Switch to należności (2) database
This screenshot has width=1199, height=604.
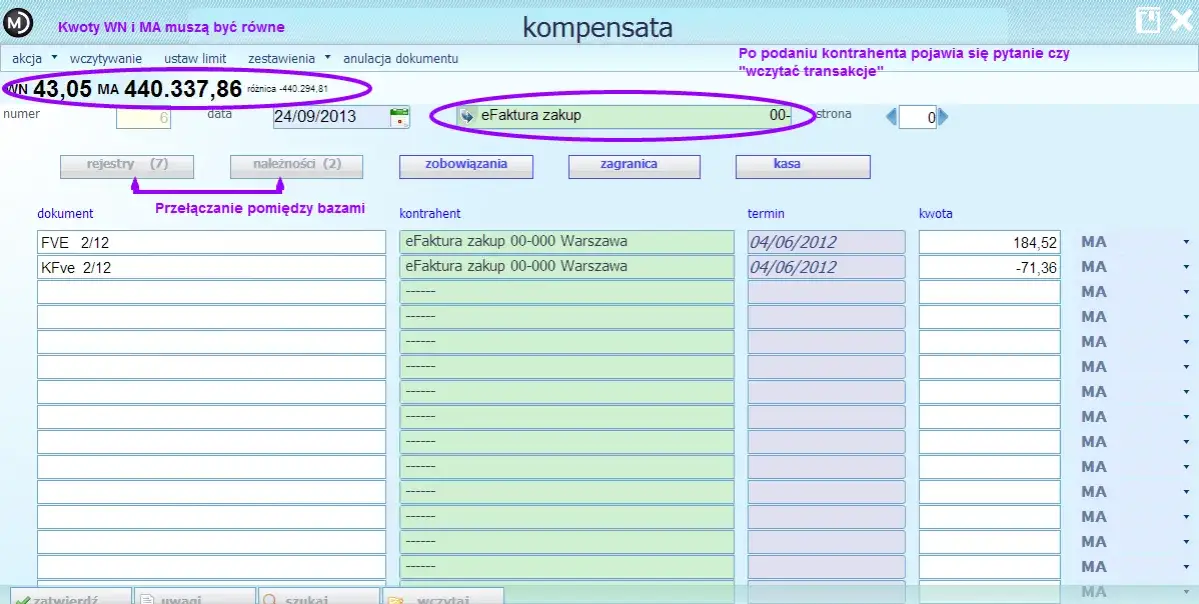[297, 166]
